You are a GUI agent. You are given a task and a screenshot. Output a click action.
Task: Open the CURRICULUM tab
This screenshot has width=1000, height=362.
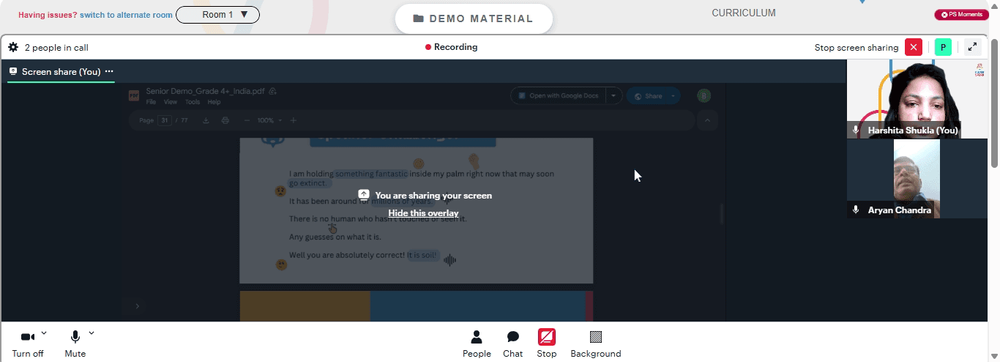point(744,13)
